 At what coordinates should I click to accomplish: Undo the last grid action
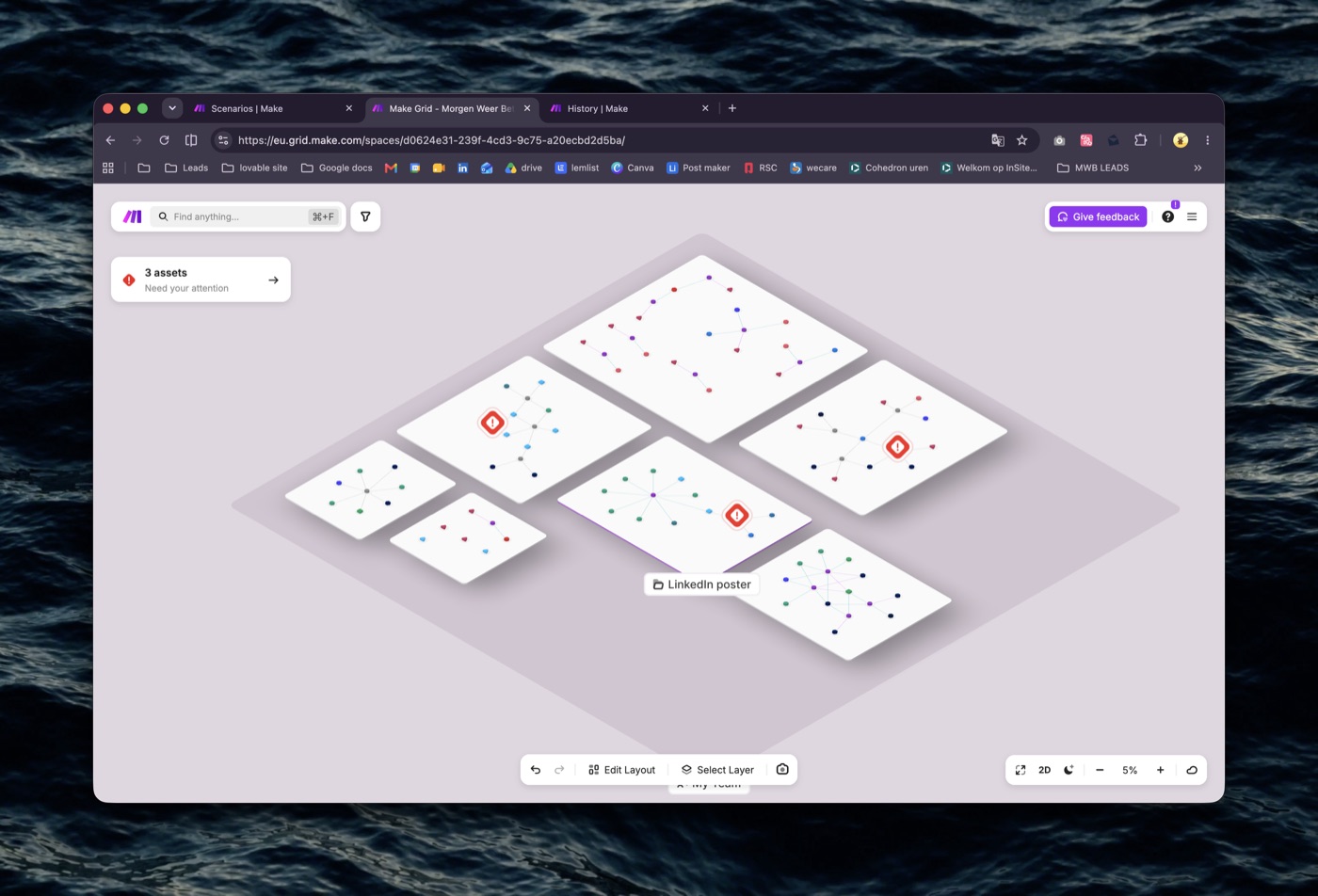point(536,770)
